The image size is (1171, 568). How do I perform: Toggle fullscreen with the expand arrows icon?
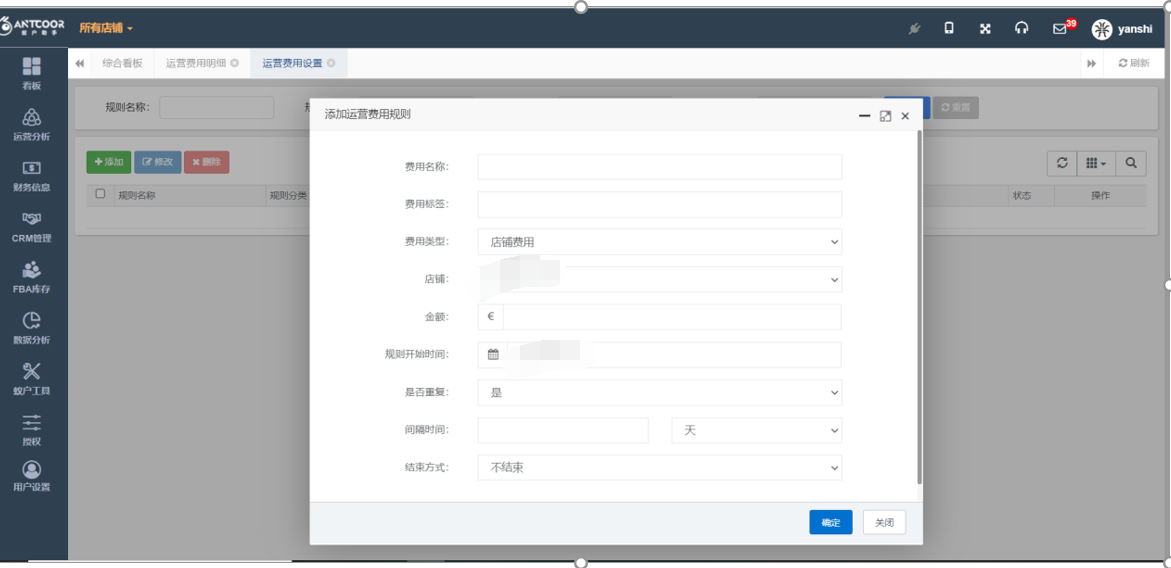[x=985, y=29]
